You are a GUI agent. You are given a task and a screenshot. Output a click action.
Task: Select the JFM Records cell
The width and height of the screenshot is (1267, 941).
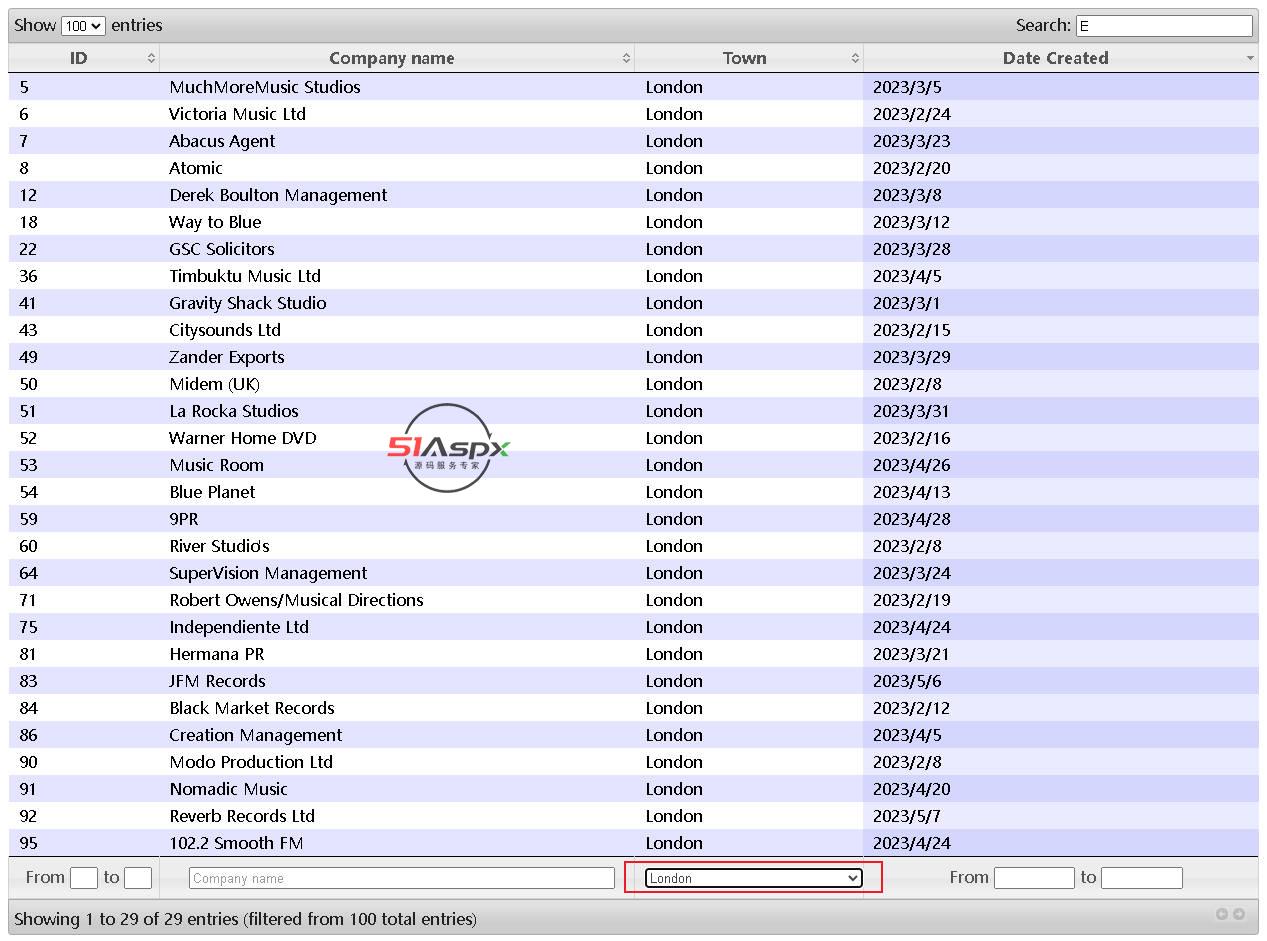click(217, 681)
